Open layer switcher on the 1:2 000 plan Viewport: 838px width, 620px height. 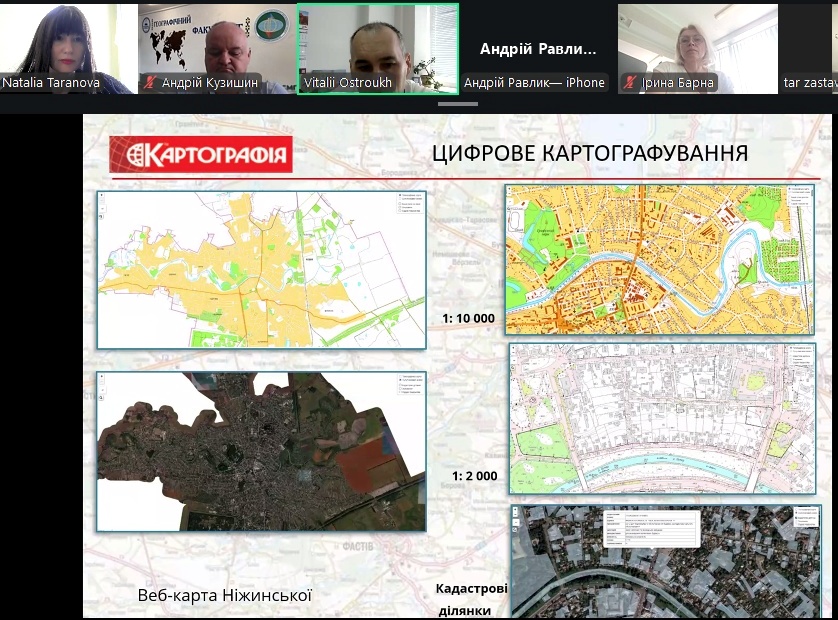802,355
